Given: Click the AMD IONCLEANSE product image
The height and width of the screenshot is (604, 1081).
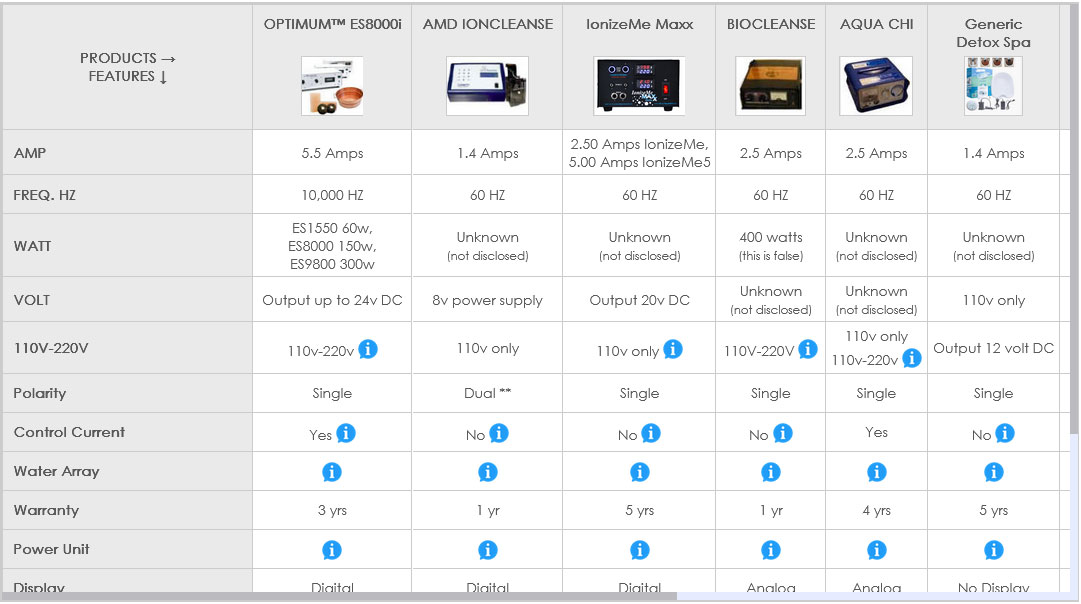Looking at the screenshot, I should (x=487, y=86).
